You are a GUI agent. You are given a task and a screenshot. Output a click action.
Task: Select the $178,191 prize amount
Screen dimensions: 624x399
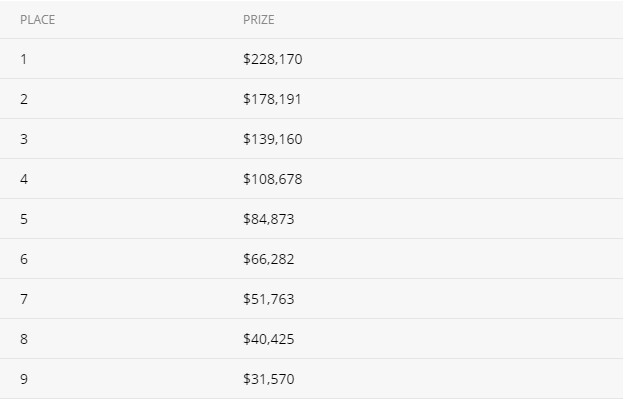pyautogui.click(x=272, y=99)
